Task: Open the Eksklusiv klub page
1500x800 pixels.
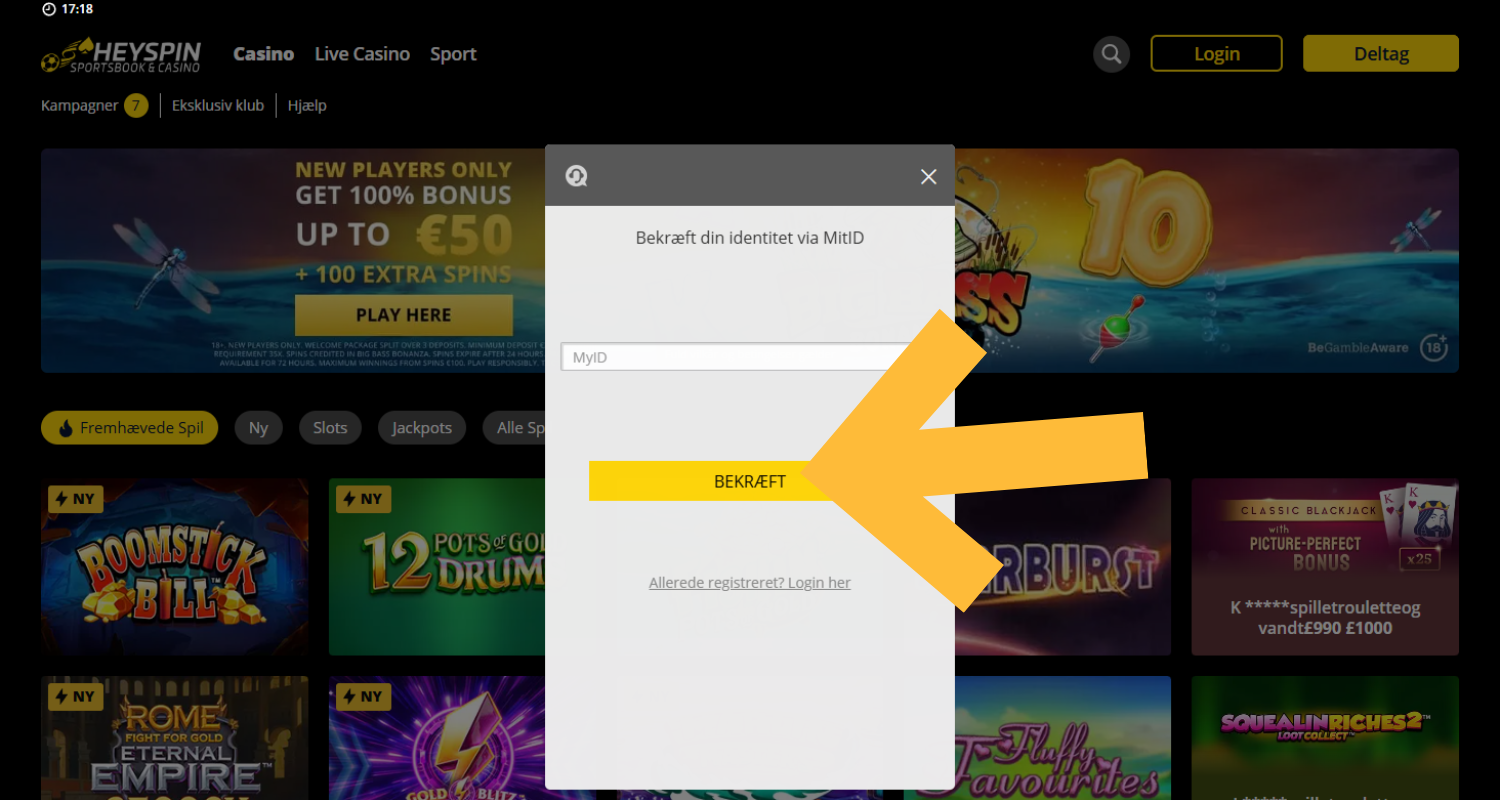Action: (x=218, y=105)
